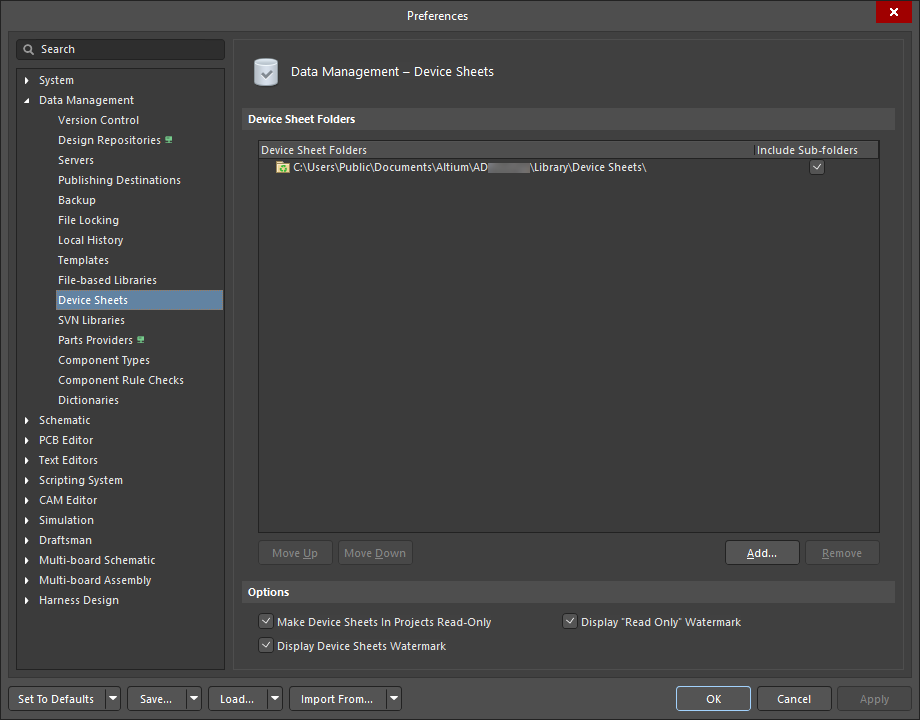Open the Set To Defaults dropdown arrow
The height and width of the screenshot is (720, 920).
click(113, 699)
